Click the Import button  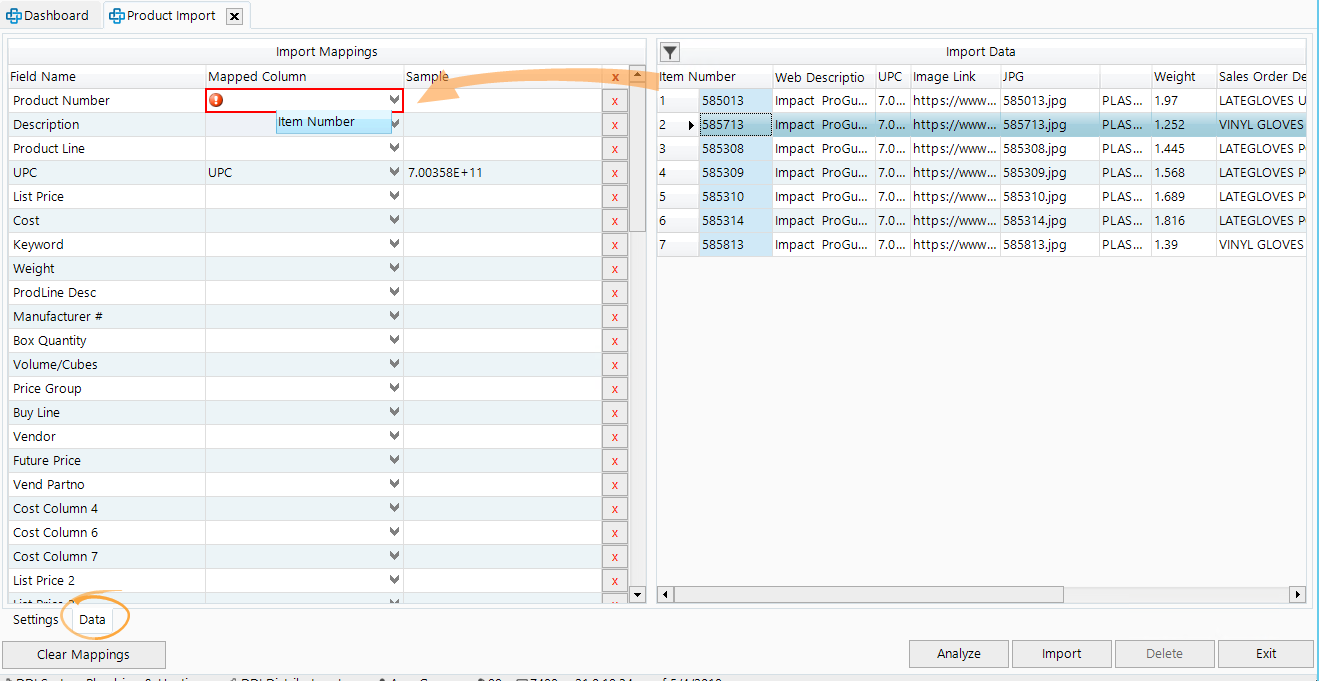[1061, 654]
